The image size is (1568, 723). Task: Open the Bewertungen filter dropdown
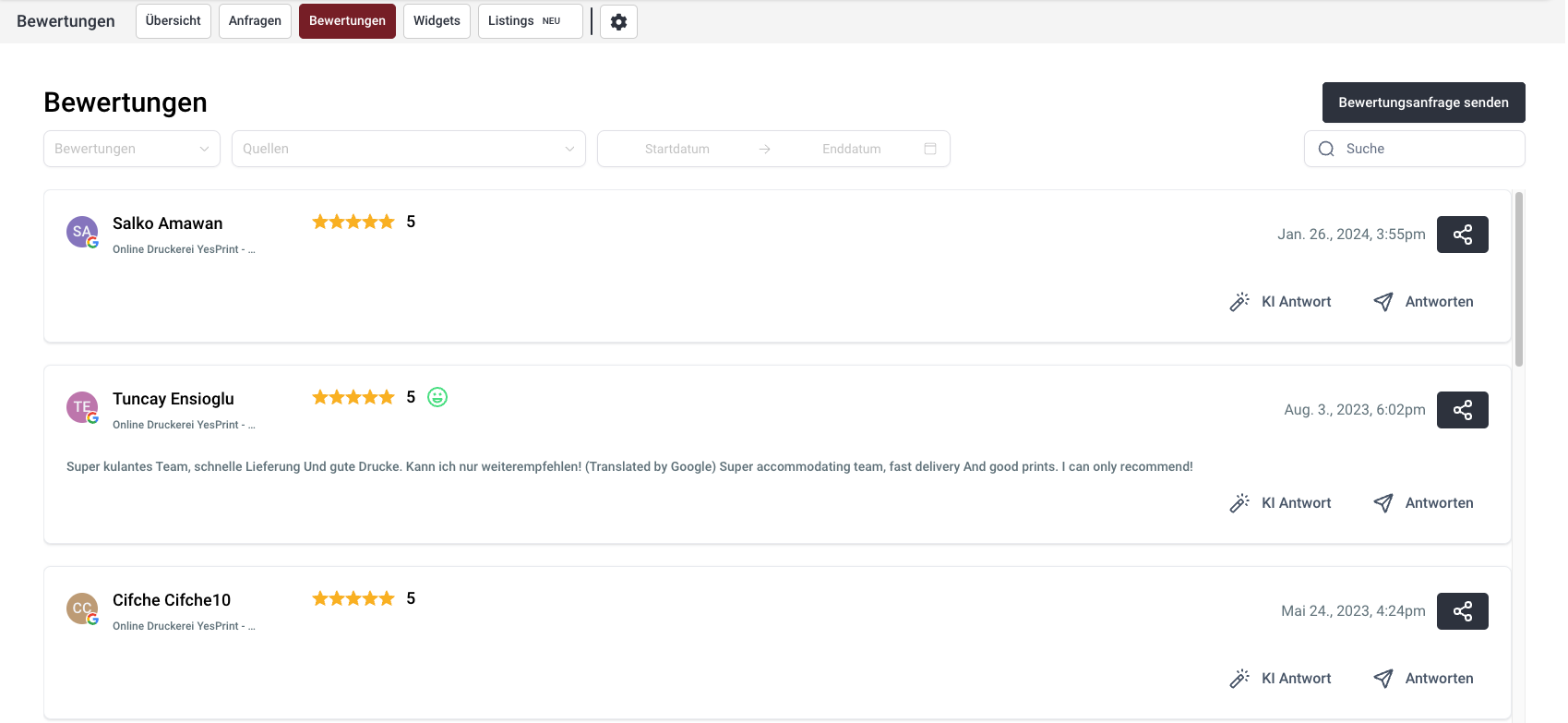tap(132, 149)
